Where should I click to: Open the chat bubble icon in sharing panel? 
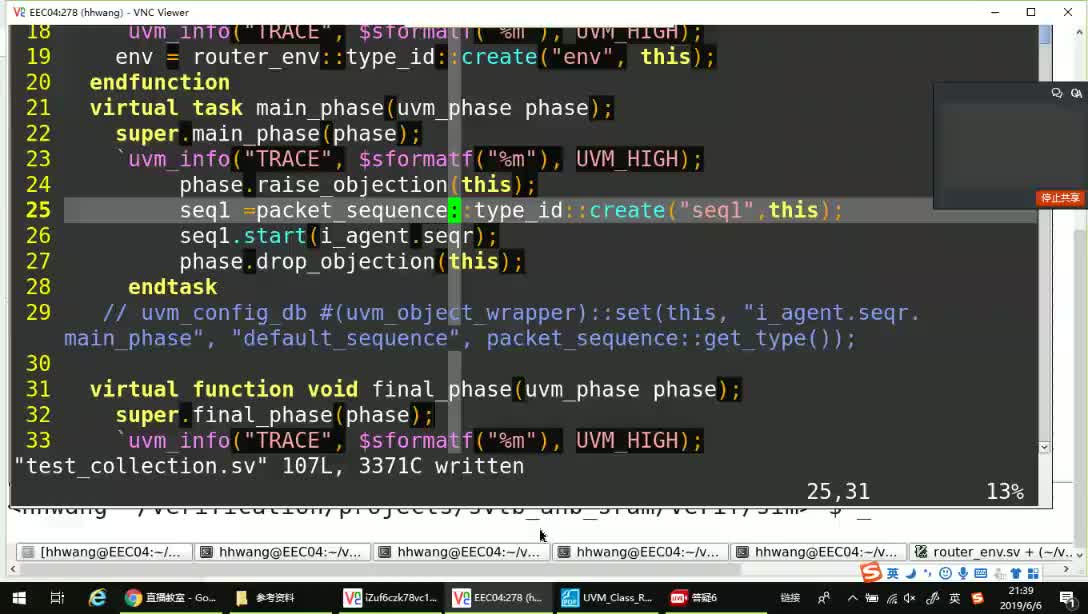1057,93
